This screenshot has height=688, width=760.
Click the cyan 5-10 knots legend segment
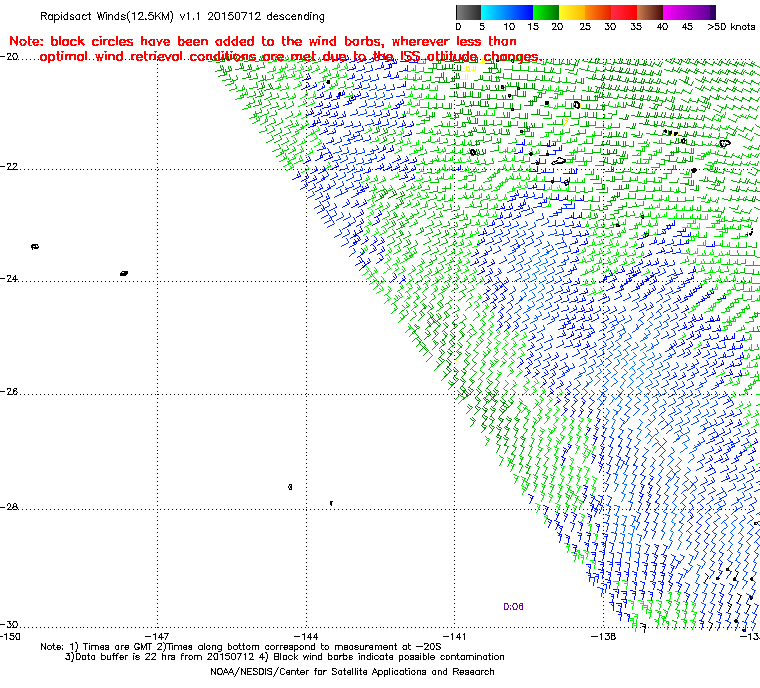point(494,12)
